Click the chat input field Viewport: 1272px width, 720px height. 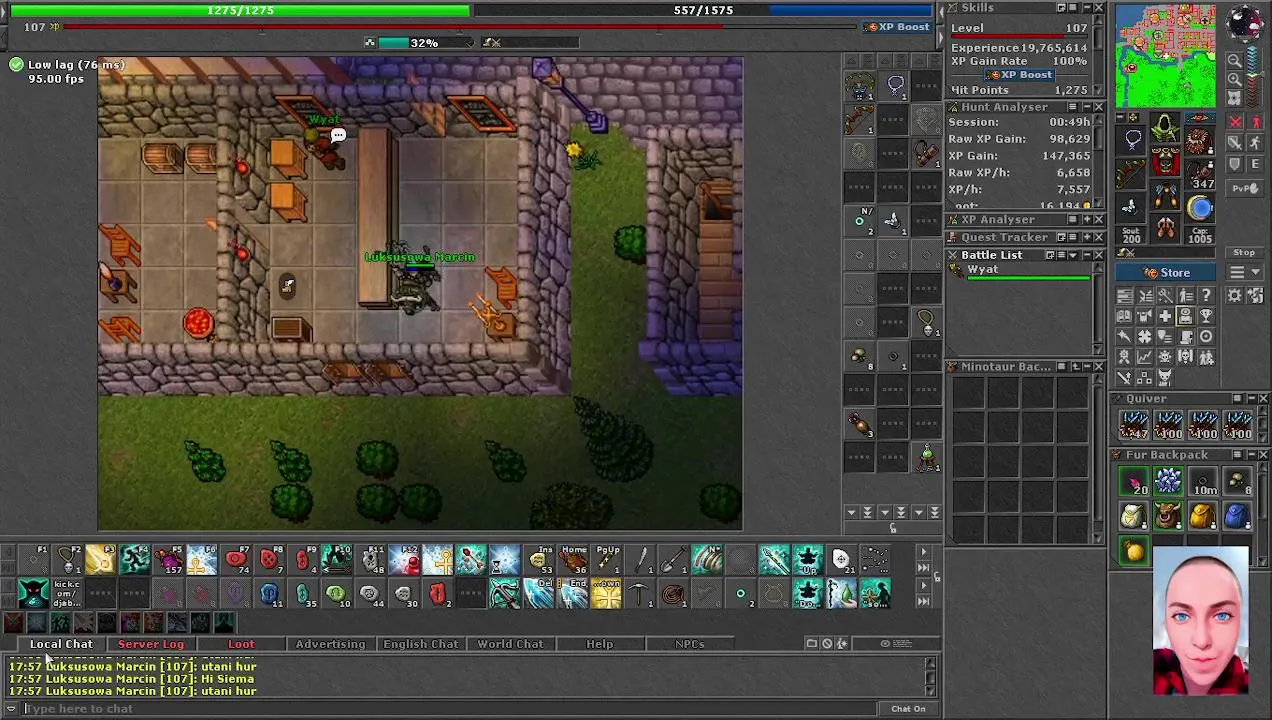click(450, 709)
